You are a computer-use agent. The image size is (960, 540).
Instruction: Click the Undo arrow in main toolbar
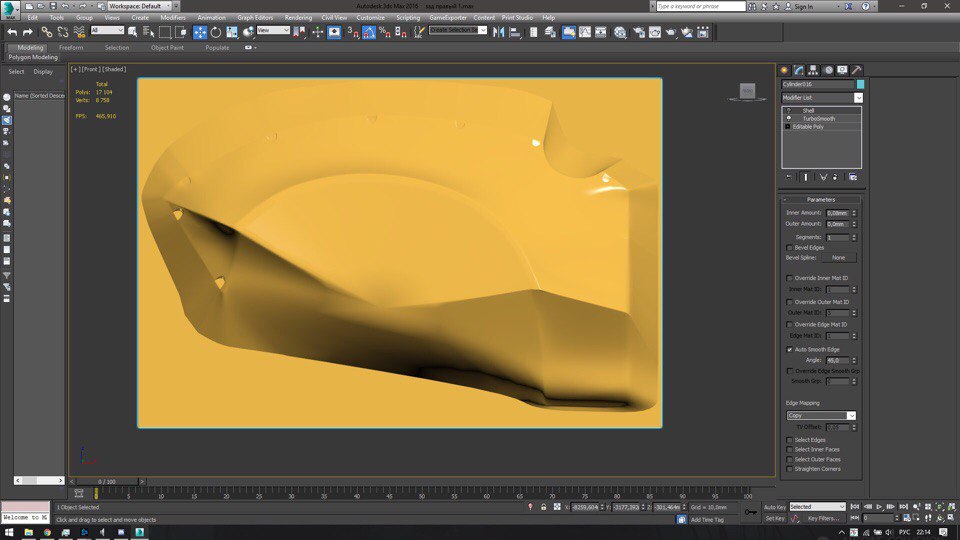pos(13,32)
